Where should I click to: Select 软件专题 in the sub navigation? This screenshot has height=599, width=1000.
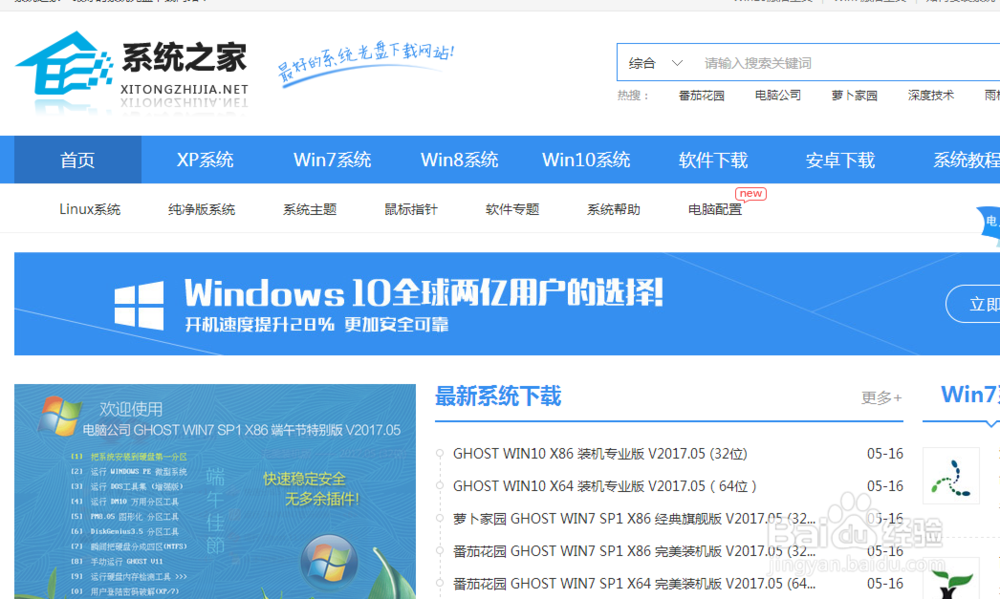pyautogui.click(x=512, y=209)
